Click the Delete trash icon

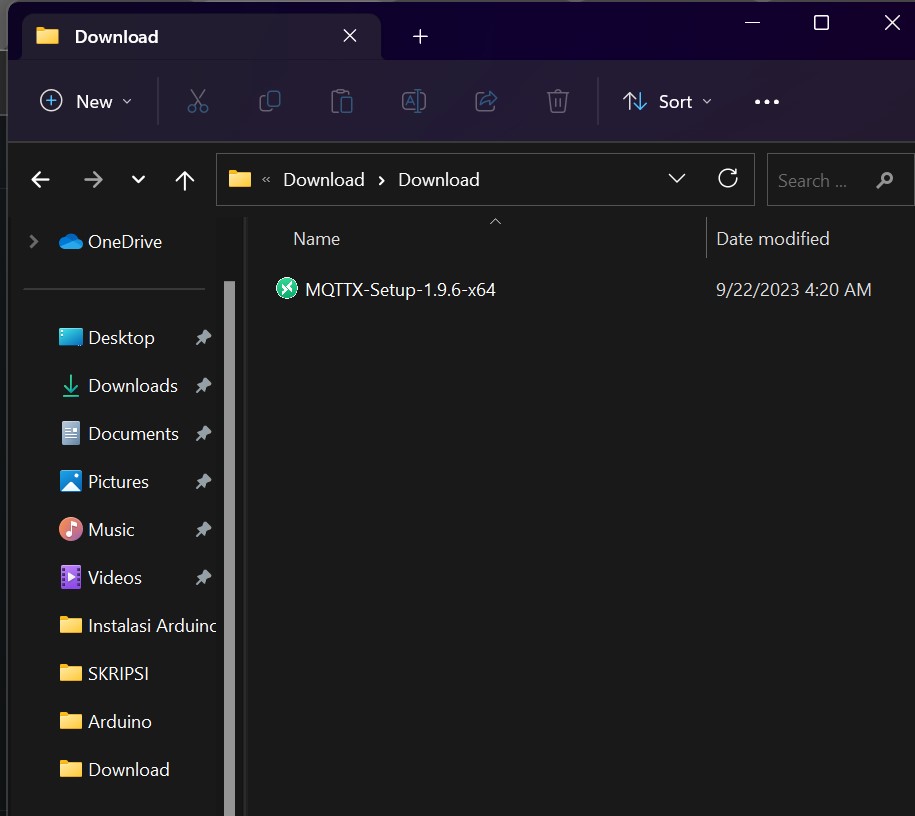[x=558, y=101]
